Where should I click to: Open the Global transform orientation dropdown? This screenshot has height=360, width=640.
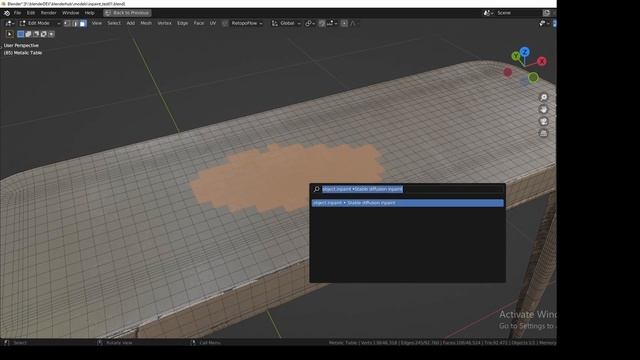coord(286,24)
